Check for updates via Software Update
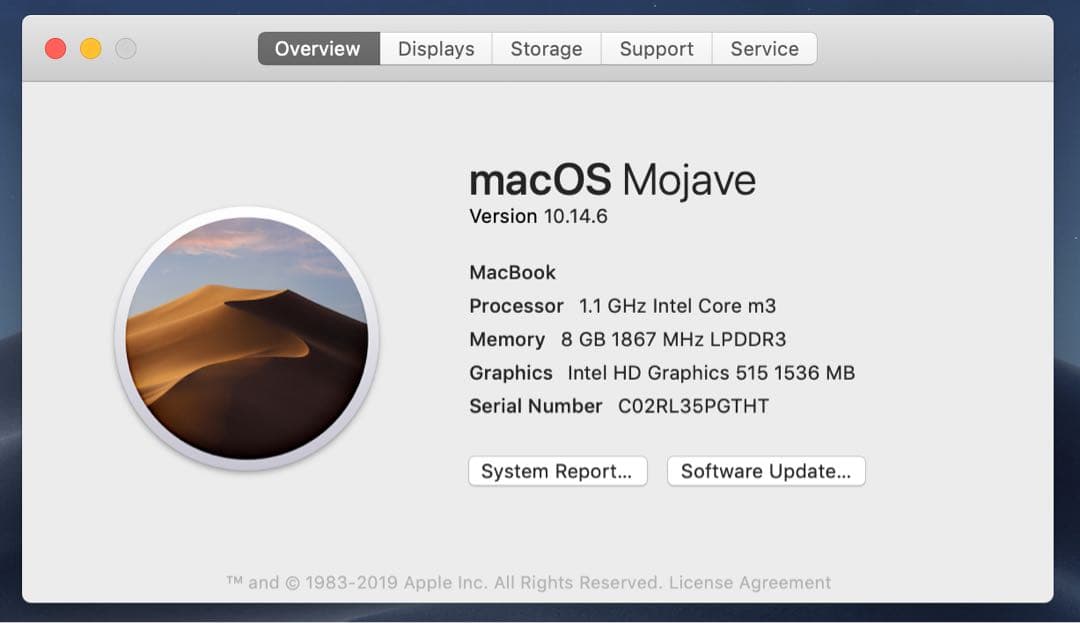 766,470
